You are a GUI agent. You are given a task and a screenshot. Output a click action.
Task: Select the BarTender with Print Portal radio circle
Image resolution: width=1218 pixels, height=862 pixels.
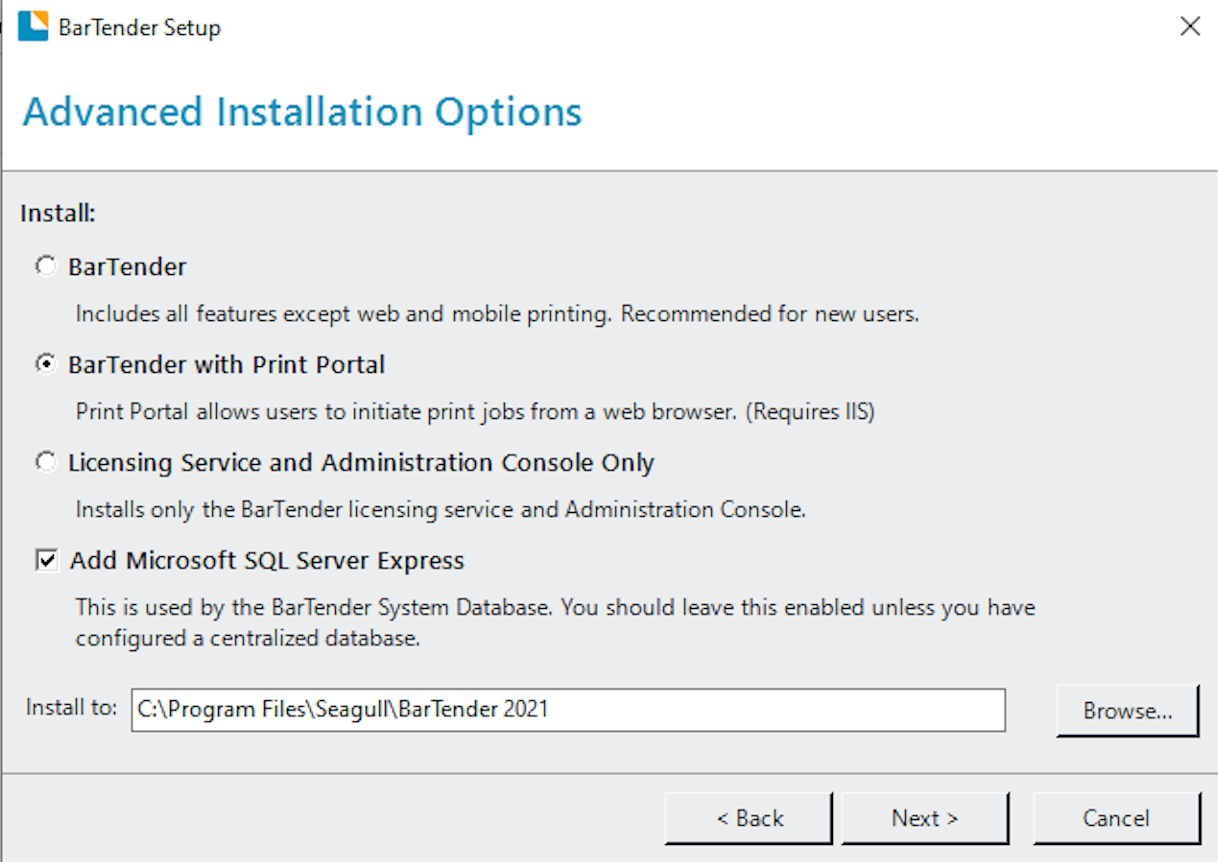click(x=46, y=365)
